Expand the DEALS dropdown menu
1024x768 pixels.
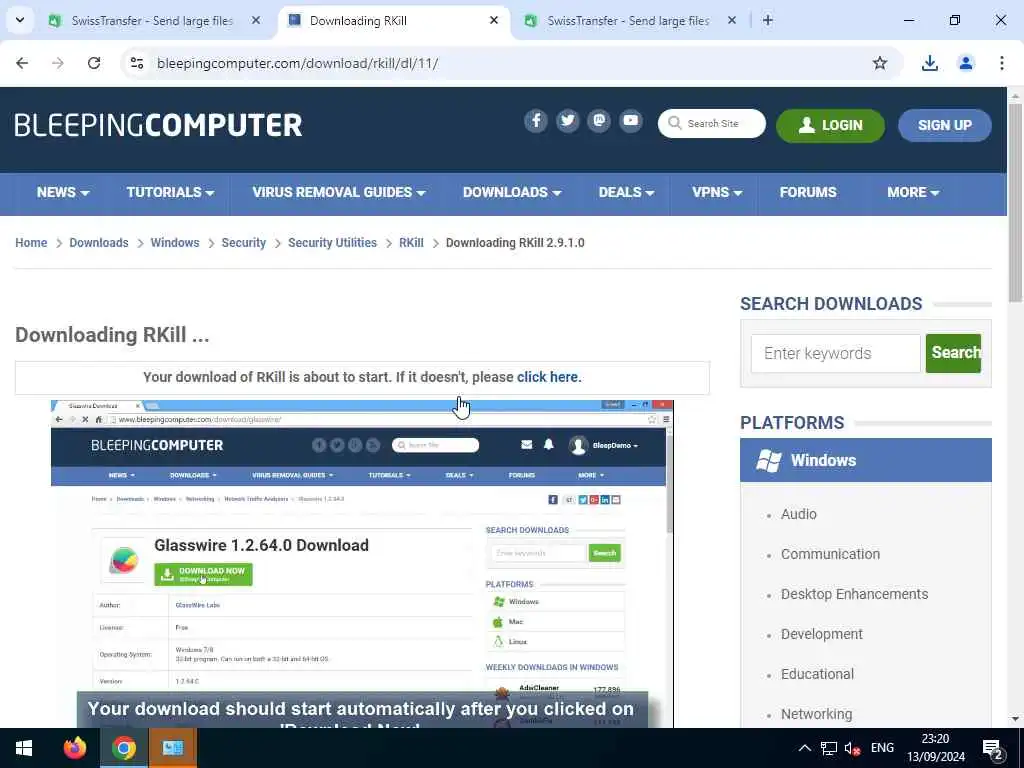pyautogui.click(x=626, y=193)
